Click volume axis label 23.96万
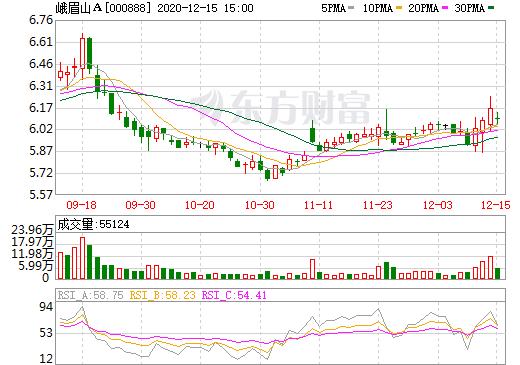The height and width of the screenshot is (365, 520). point(32,230)
